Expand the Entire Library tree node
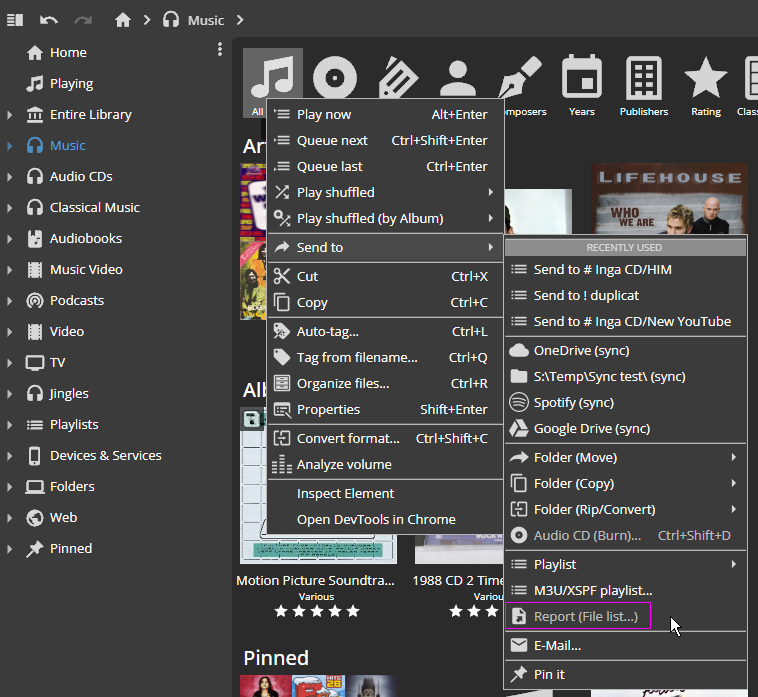 [10, 115]
